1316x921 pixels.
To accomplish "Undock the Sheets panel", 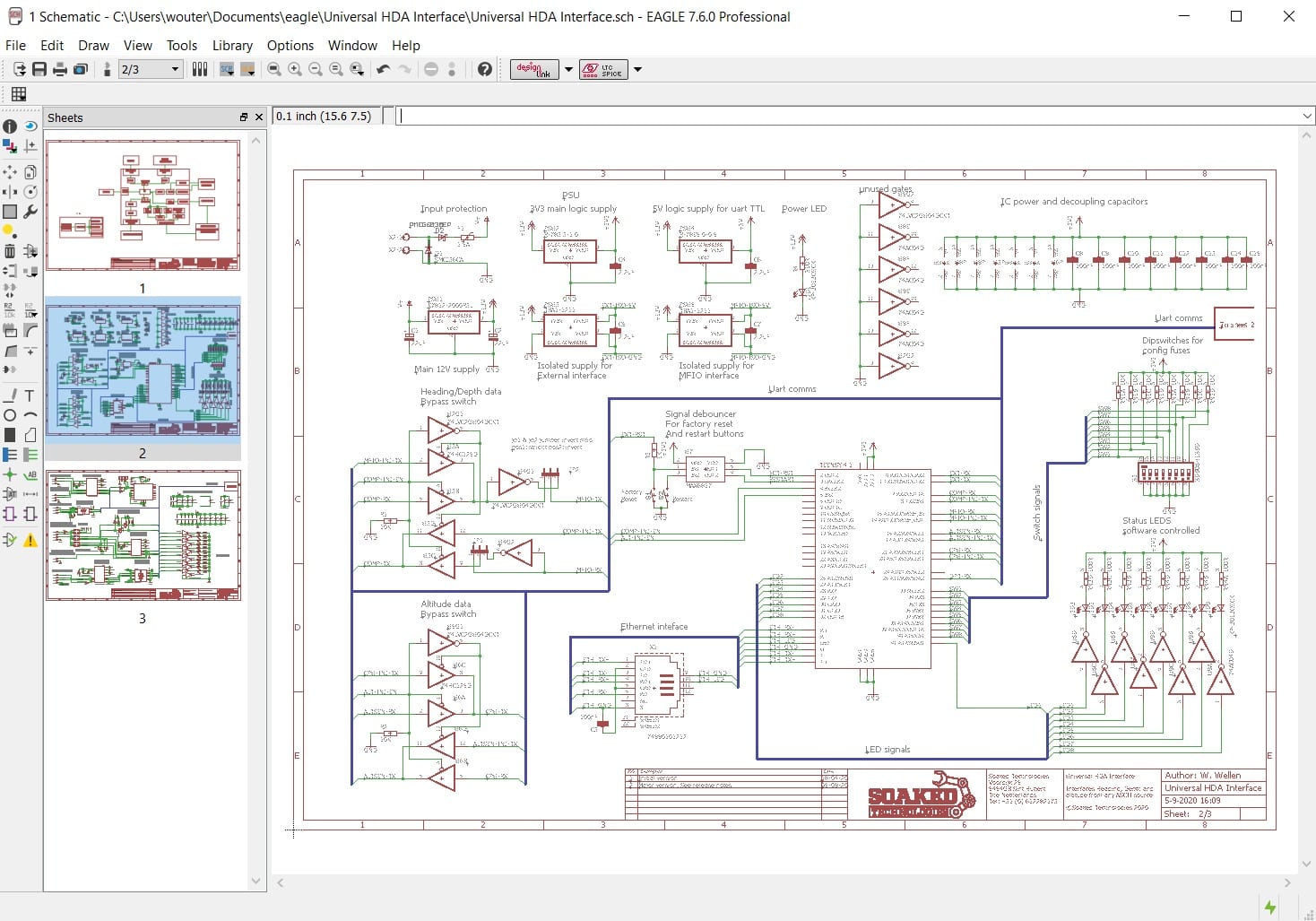I will (243, 117).
